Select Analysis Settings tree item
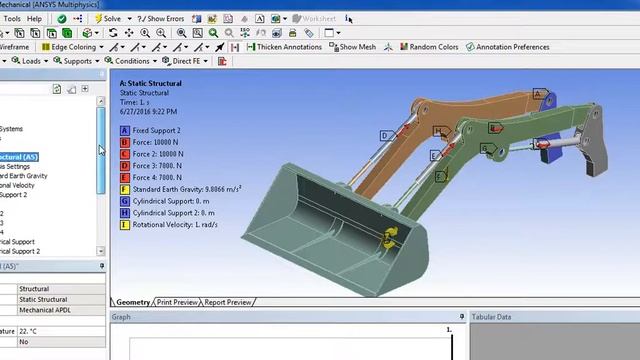 [x=15, y=167]
